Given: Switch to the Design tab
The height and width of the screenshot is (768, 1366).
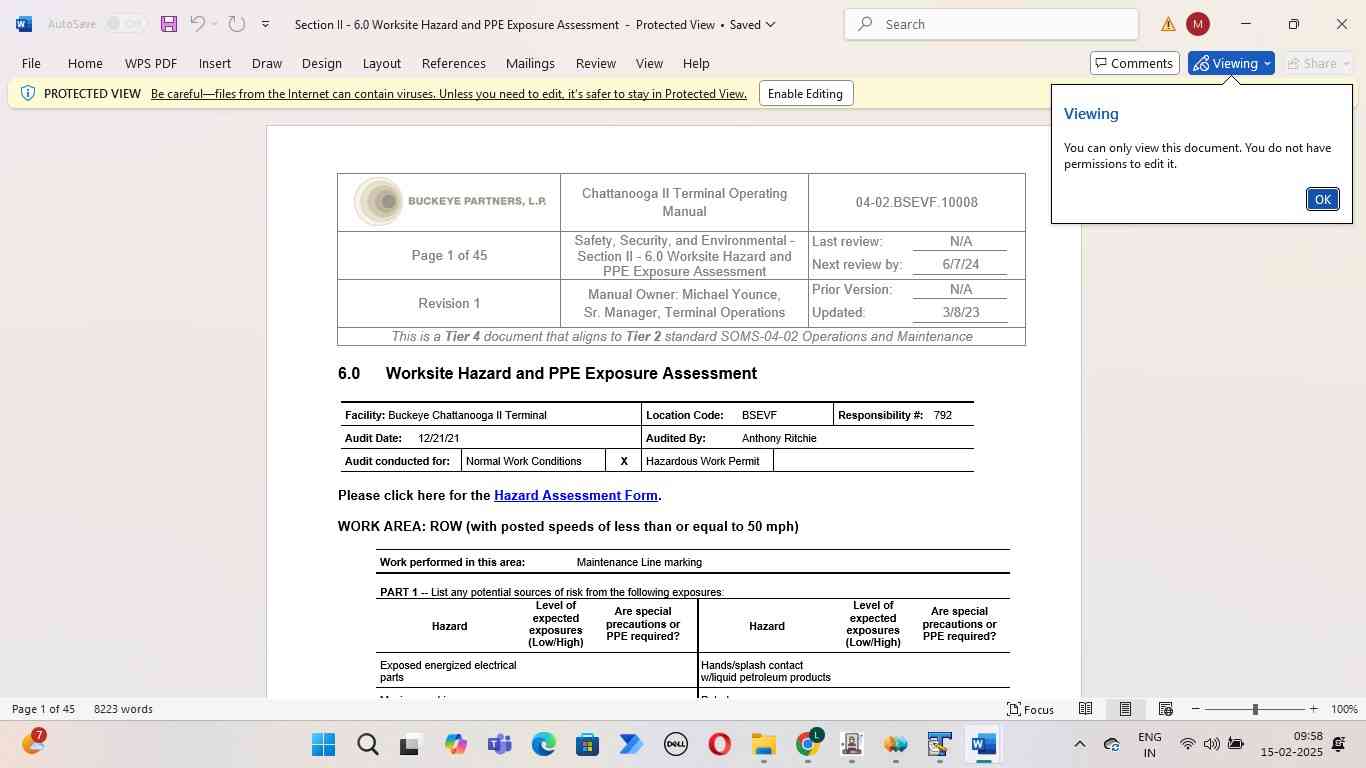Looking at the screenshot, I should tap(322, 63).
